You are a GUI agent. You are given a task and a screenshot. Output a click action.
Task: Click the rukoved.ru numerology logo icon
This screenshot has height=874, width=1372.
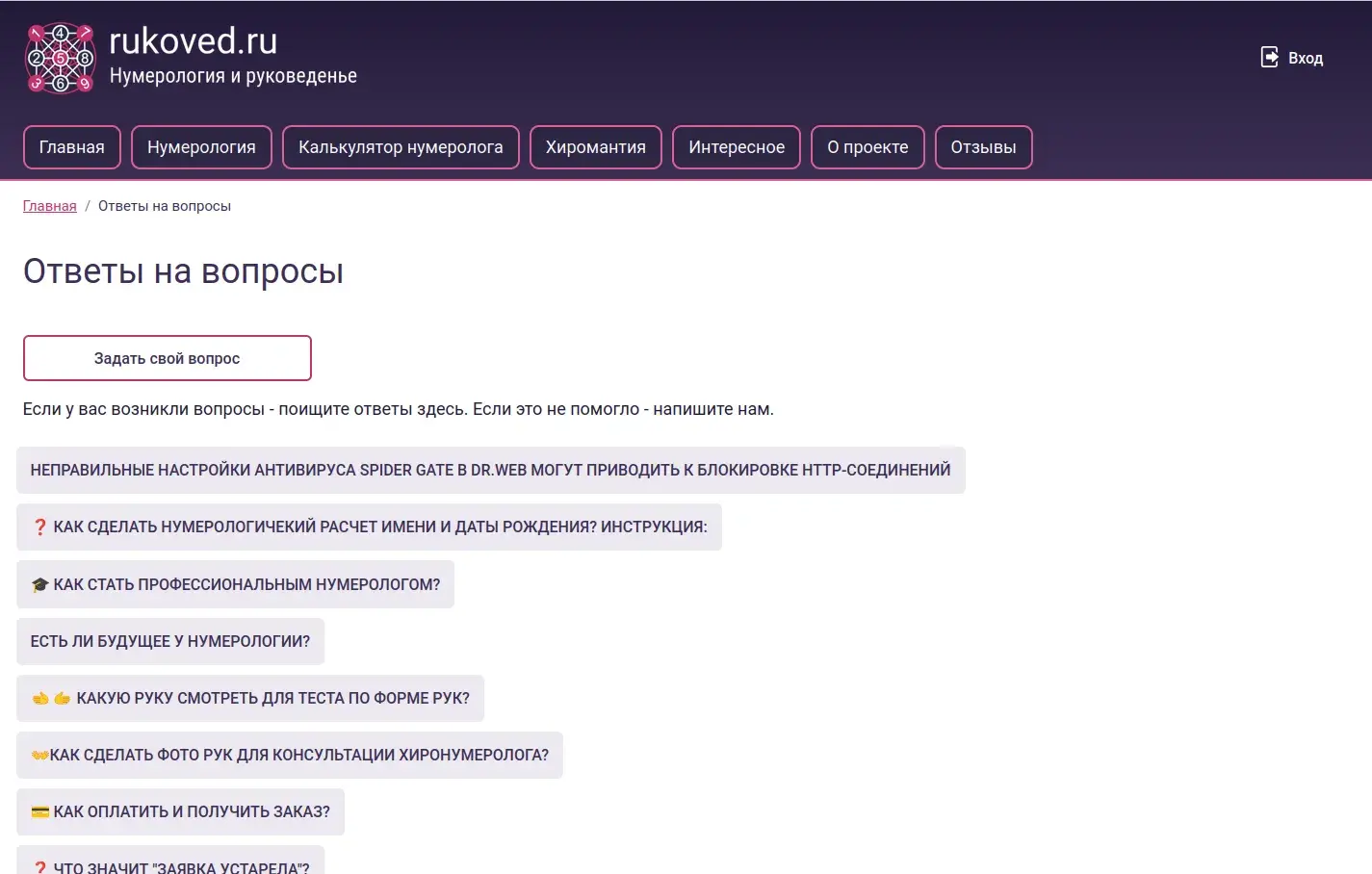point(60,58)
